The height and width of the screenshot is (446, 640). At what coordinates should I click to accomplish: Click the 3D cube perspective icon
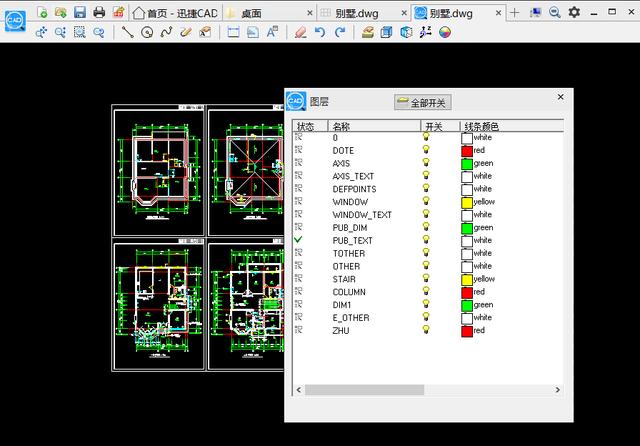pyautogui.click(x=406, y=32)
